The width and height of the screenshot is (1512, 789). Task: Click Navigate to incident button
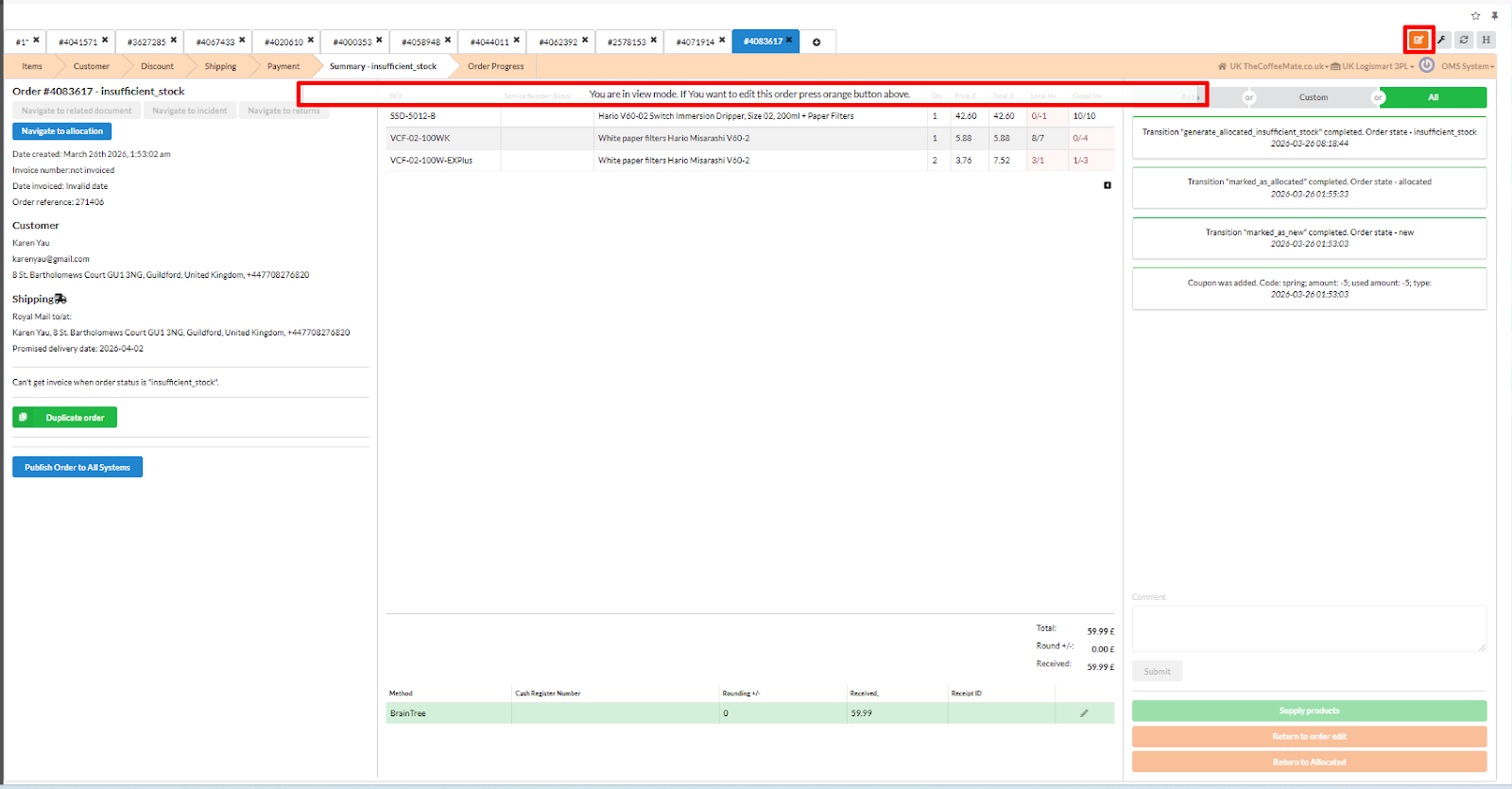[190, 111]
